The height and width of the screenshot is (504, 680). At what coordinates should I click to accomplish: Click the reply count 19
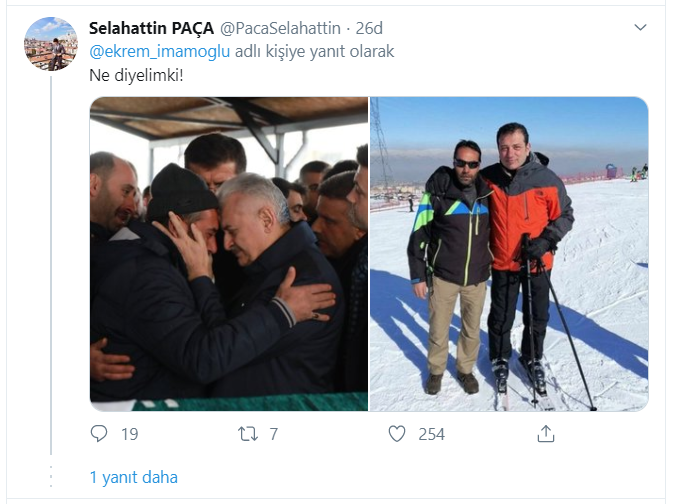coord(130,434)
